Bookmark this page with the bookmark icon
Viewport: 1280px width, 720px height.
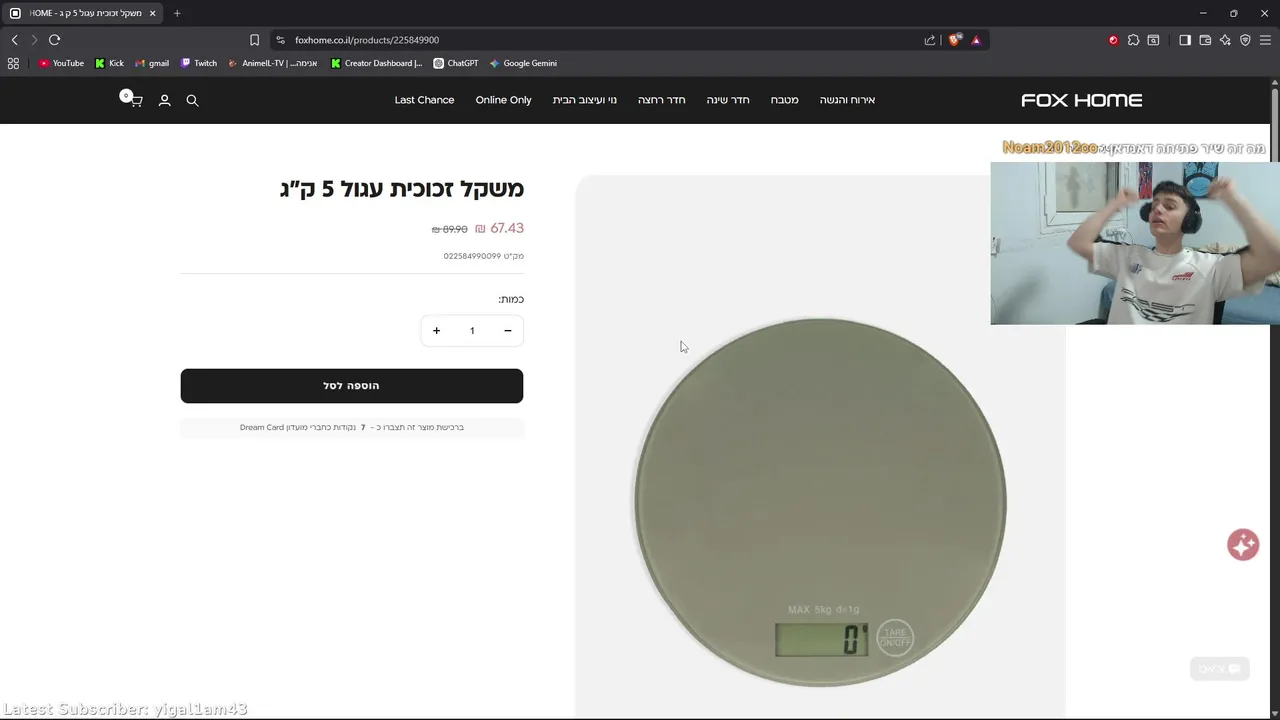pyautogui.click(x=254, y=40)
